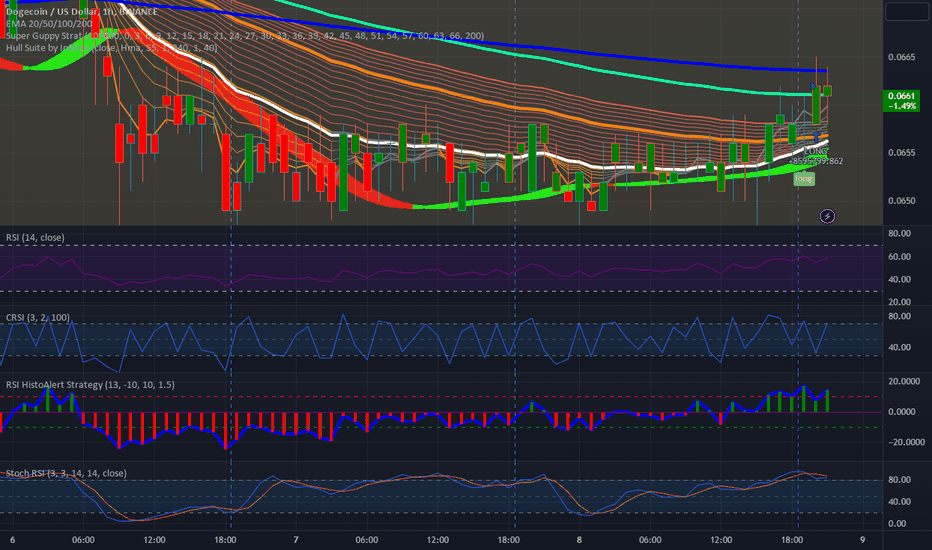Click the 0.00 level on Stoch RSI axis
Viewport: 932px width, 550px height.
pos(897,524)
